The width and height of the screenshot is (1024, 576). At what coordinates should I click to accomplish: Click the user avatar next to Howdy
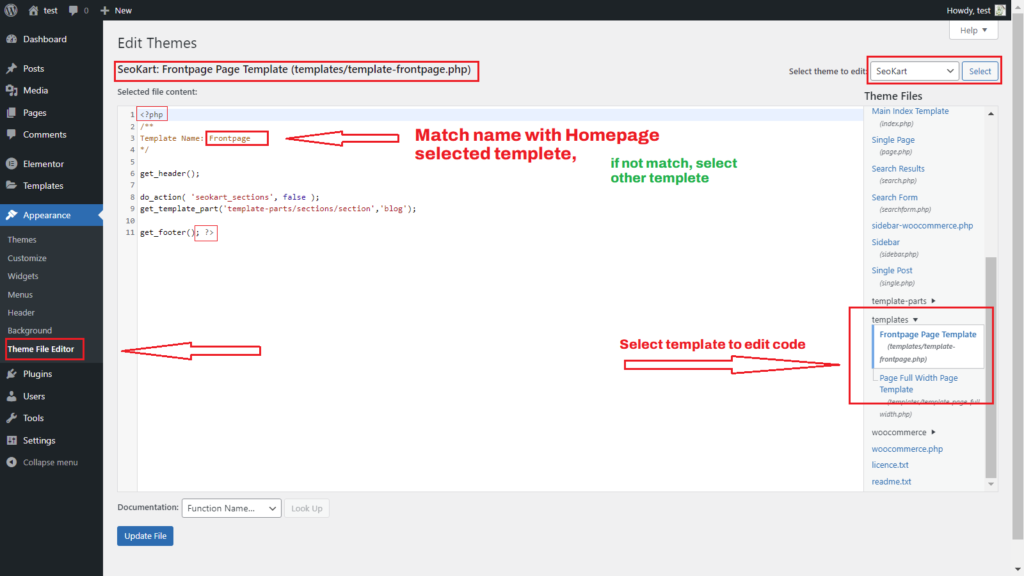(1000, 10)
